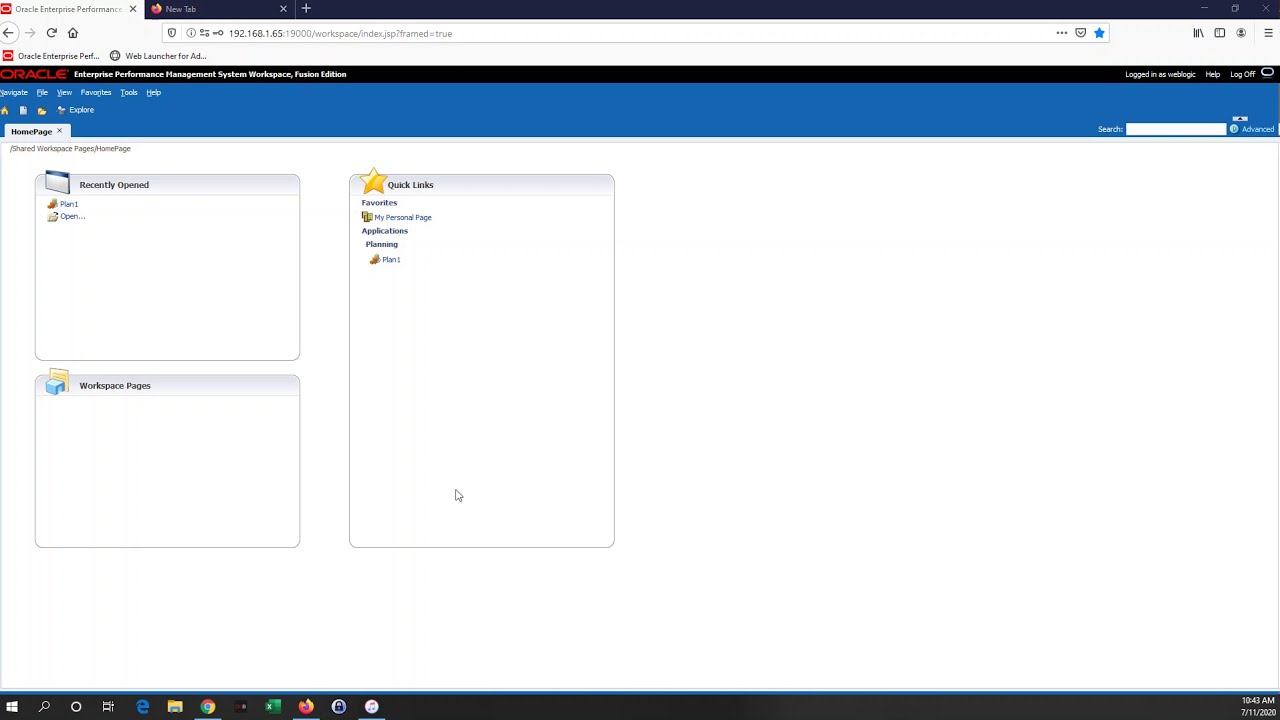1280x720 pixels.
Task: Open Excel from the taskbar
Action: (271, 707)
